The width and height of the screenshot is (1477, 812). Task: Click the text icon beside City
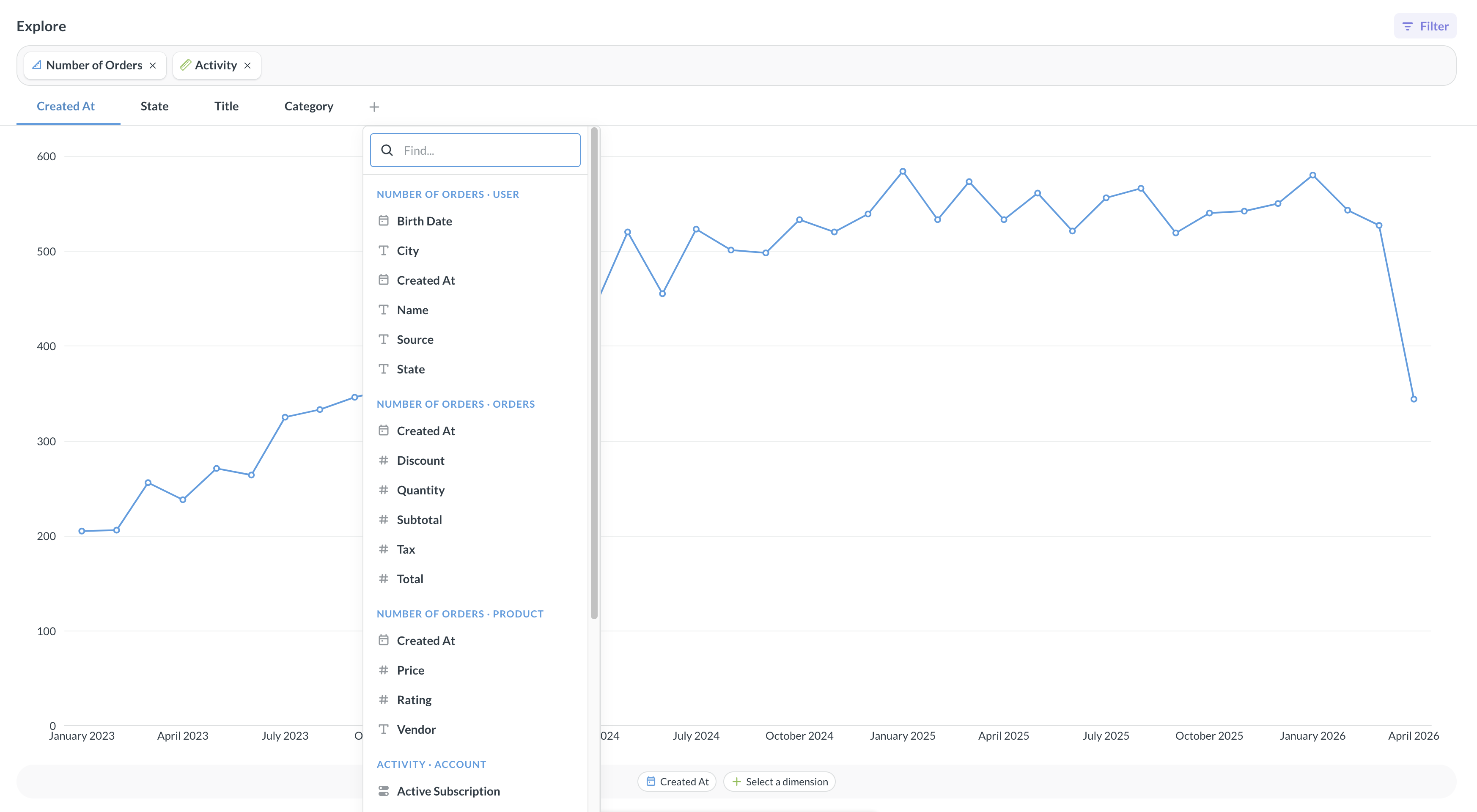[x=384, y=251]
